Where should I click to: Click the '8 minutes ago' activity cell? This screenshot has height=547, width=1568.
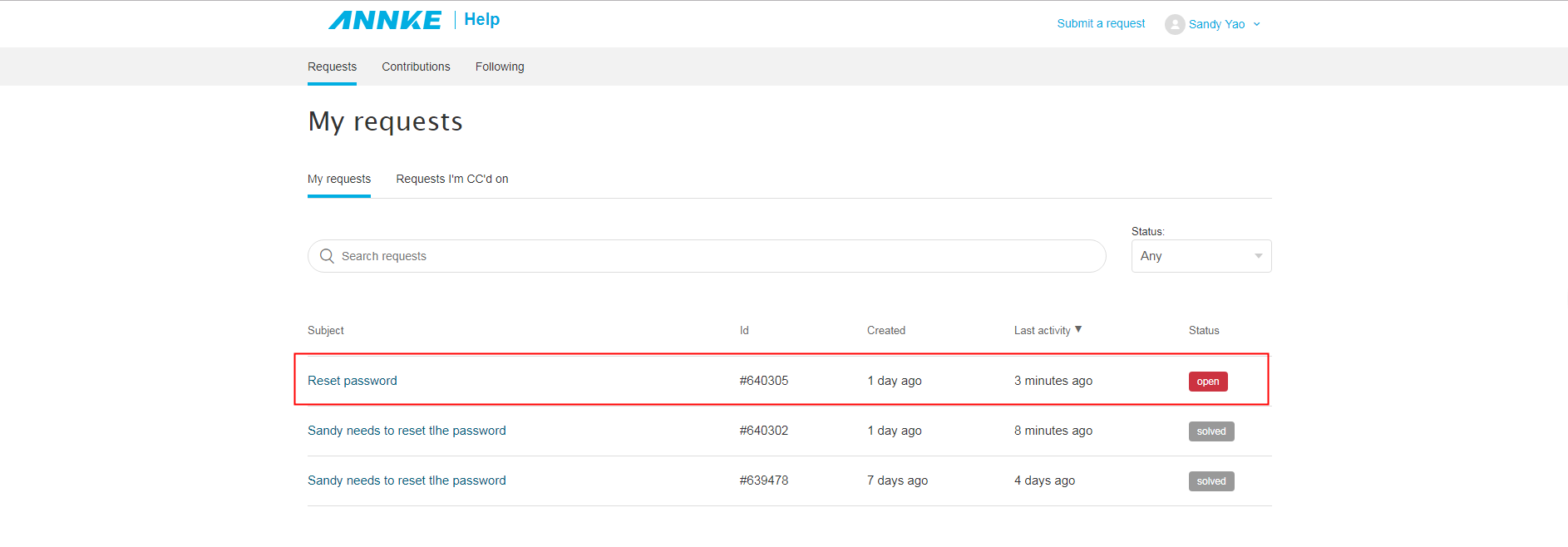(1053, 431)
